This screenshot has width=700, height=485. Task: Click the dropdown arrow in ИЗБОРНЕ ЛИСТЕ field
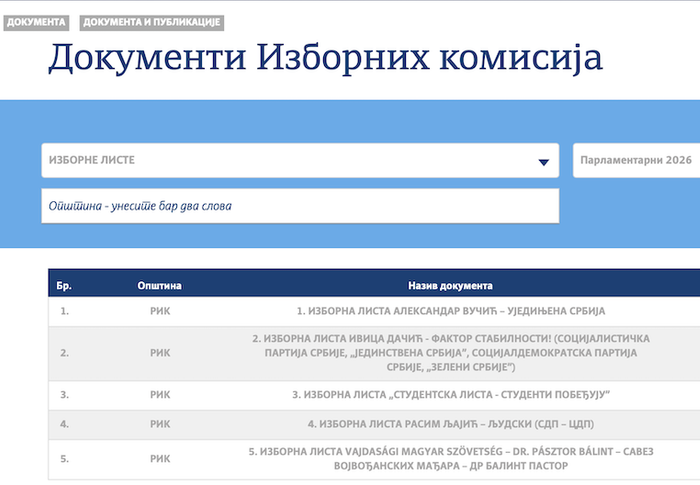click(543, 162)
